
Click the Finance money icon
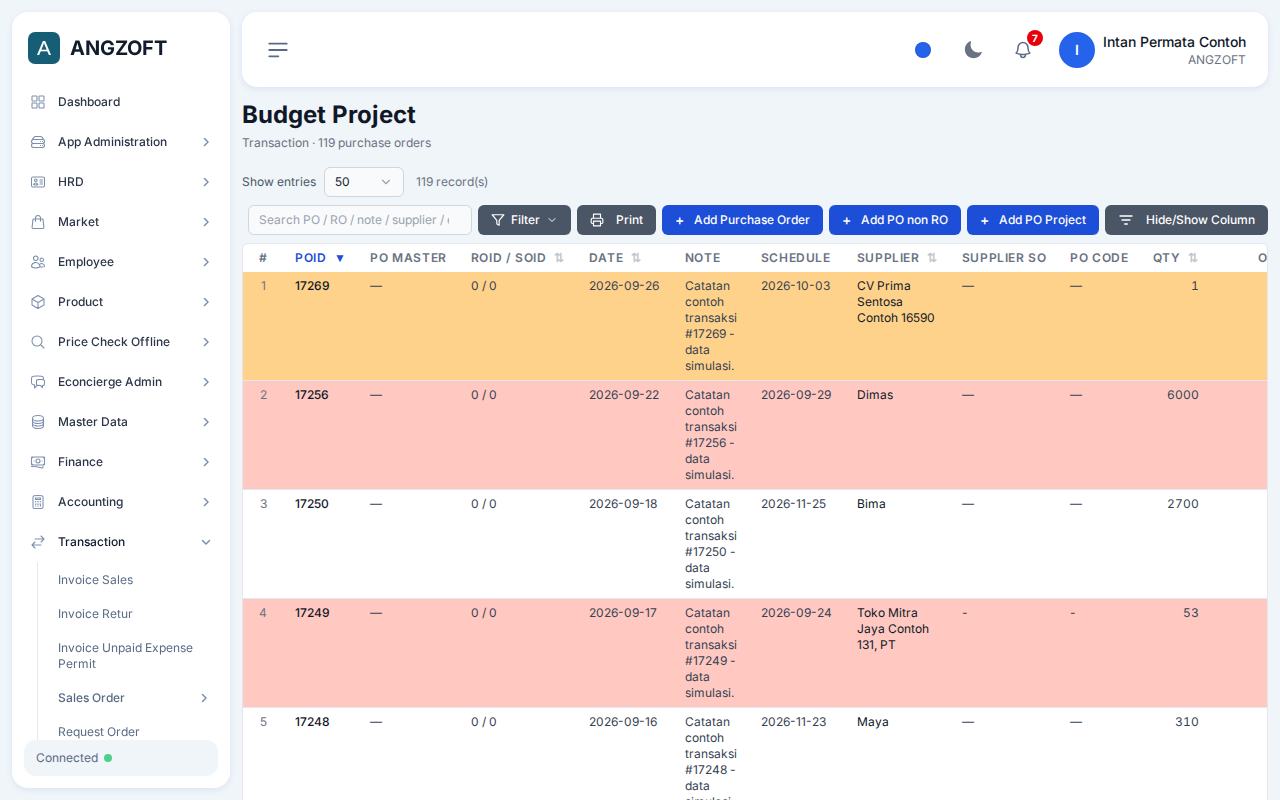coord(38,462)
